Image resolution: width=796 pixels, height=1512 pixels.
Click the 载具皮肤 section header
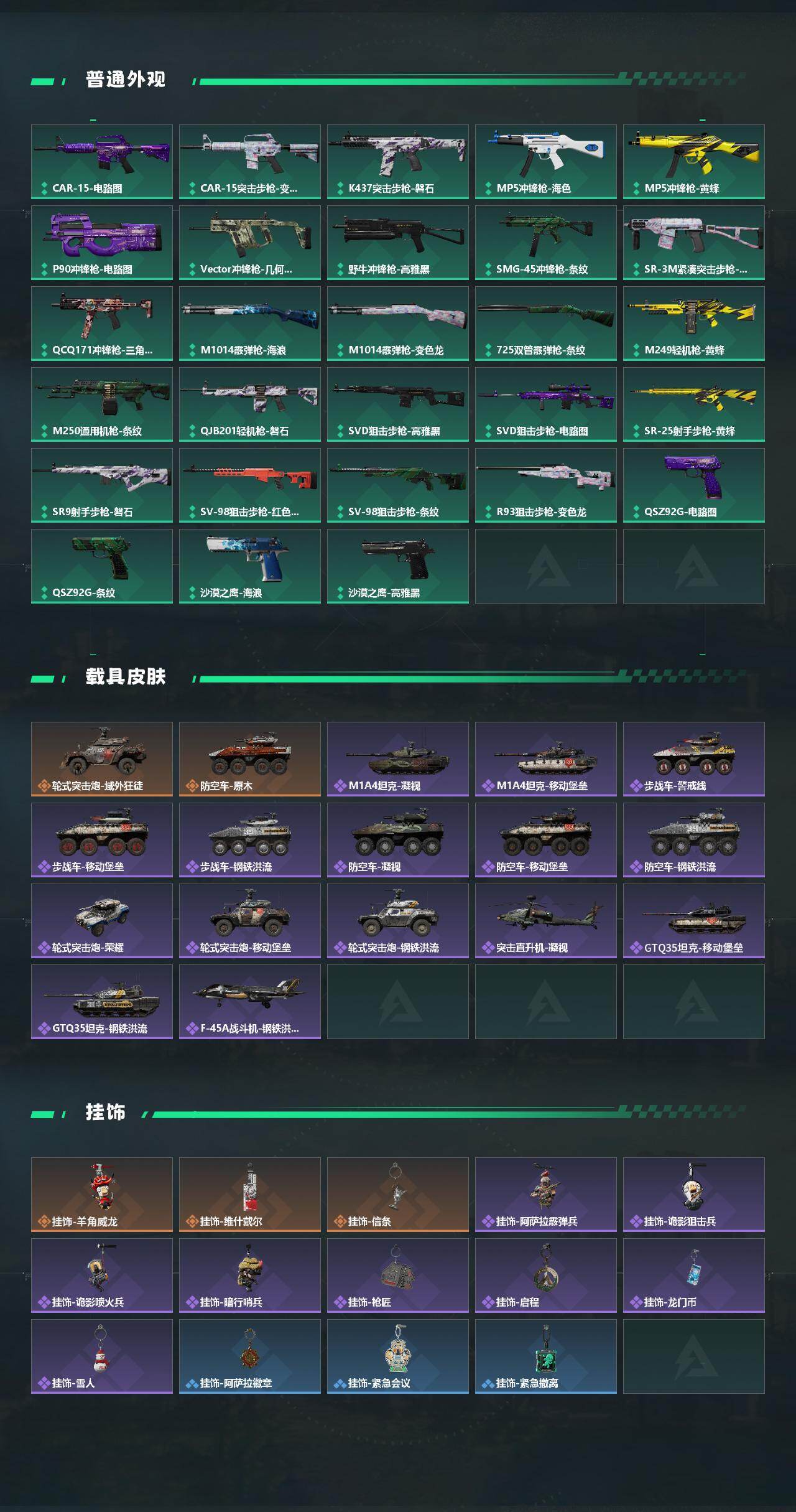126,677
